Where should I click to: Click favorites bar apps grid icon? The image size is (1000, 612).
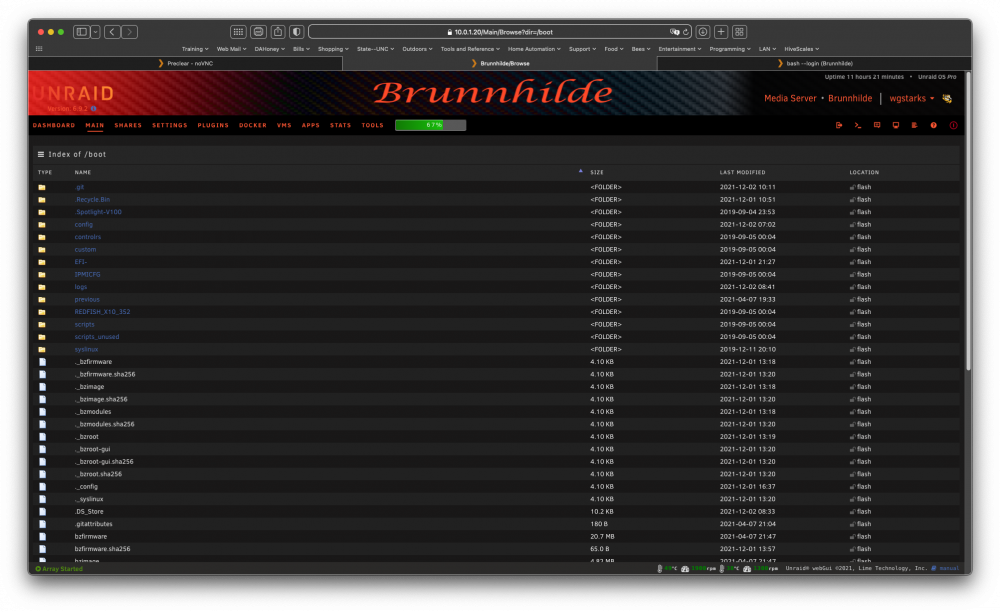(39, 48)
